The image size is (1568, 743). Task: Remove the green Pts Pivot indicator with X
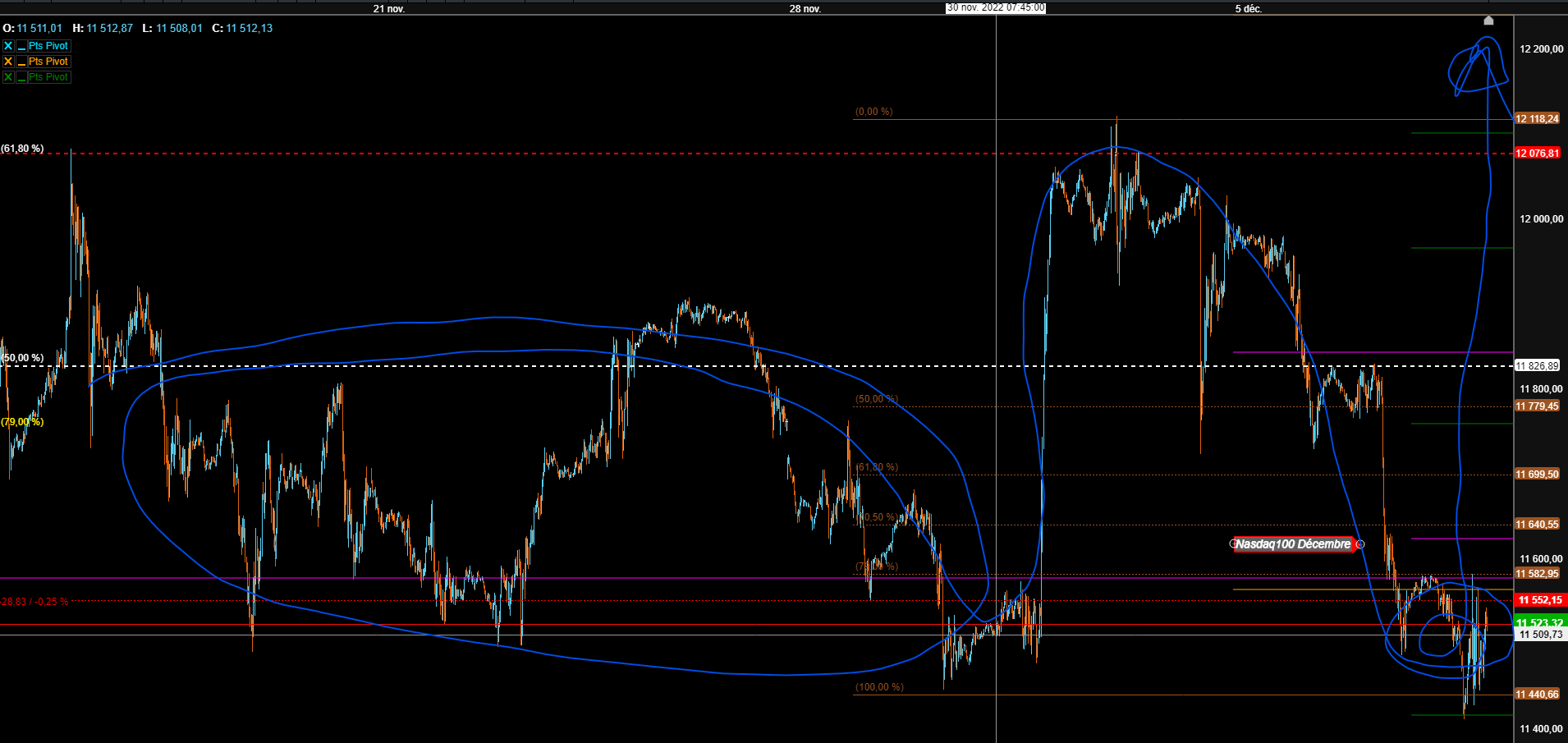[x=8, y=77]
